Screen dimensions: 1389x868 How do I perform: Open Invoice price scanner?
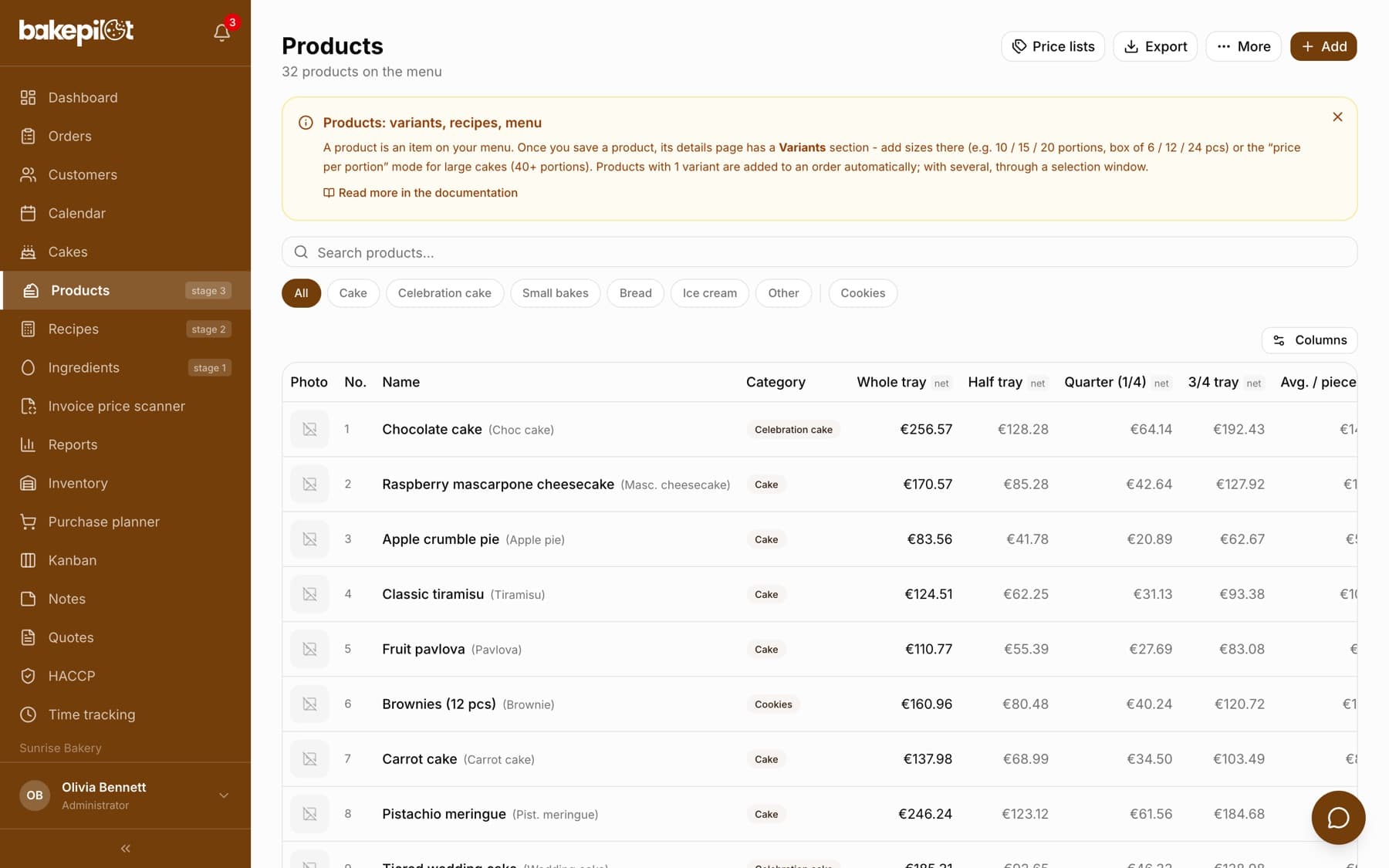coord(125,406)
